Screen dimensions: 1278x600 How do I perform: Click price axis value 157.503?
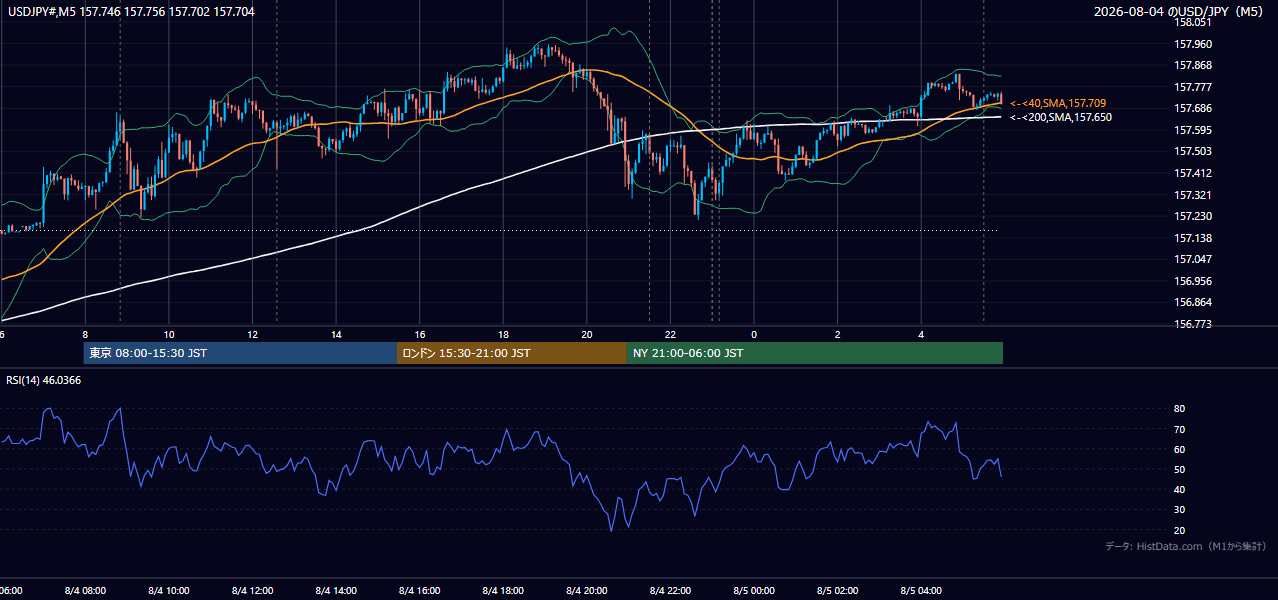[1193, 151]
